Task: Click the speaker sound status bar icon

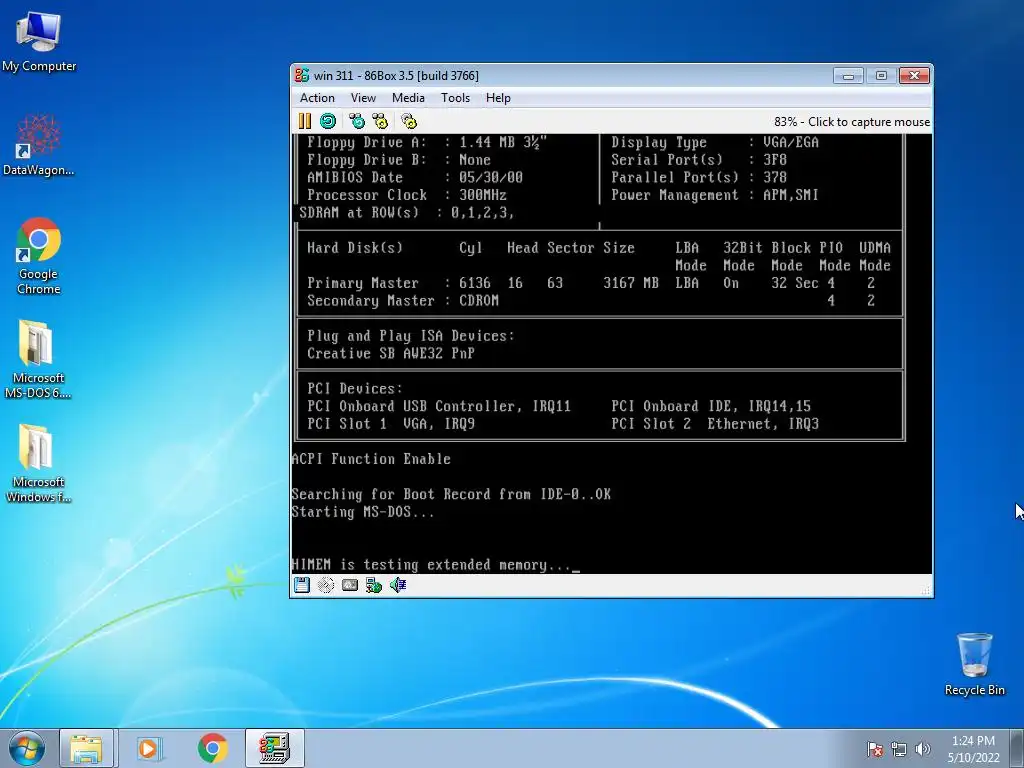Action: [398, 585]
